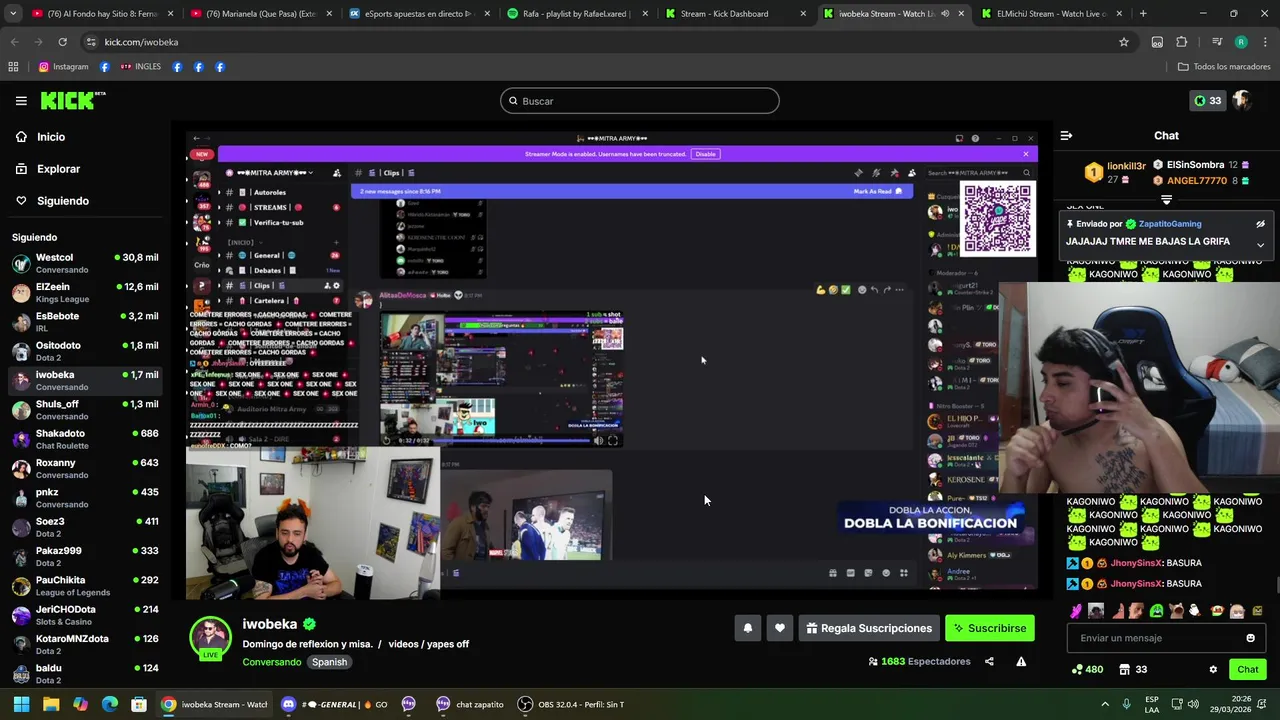Collapse the gift leaderboard handle
1280x720 pixels.
point(1166,200)
